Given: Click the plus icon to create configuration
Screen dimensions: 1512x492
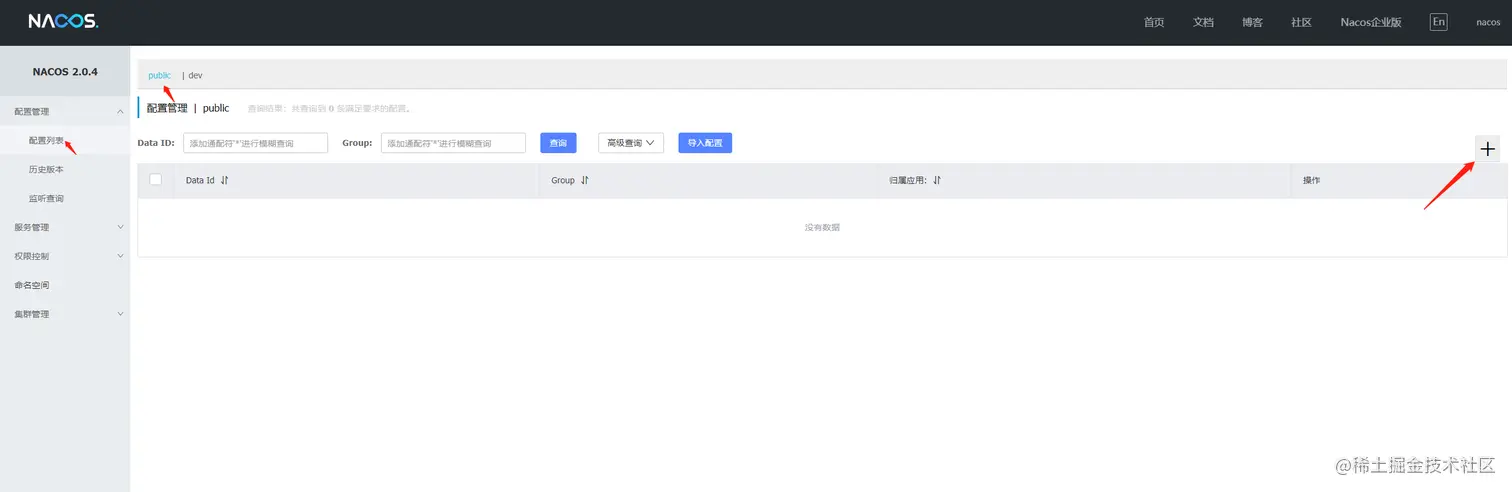Looking at the screenshot, I should [1488, 149].
